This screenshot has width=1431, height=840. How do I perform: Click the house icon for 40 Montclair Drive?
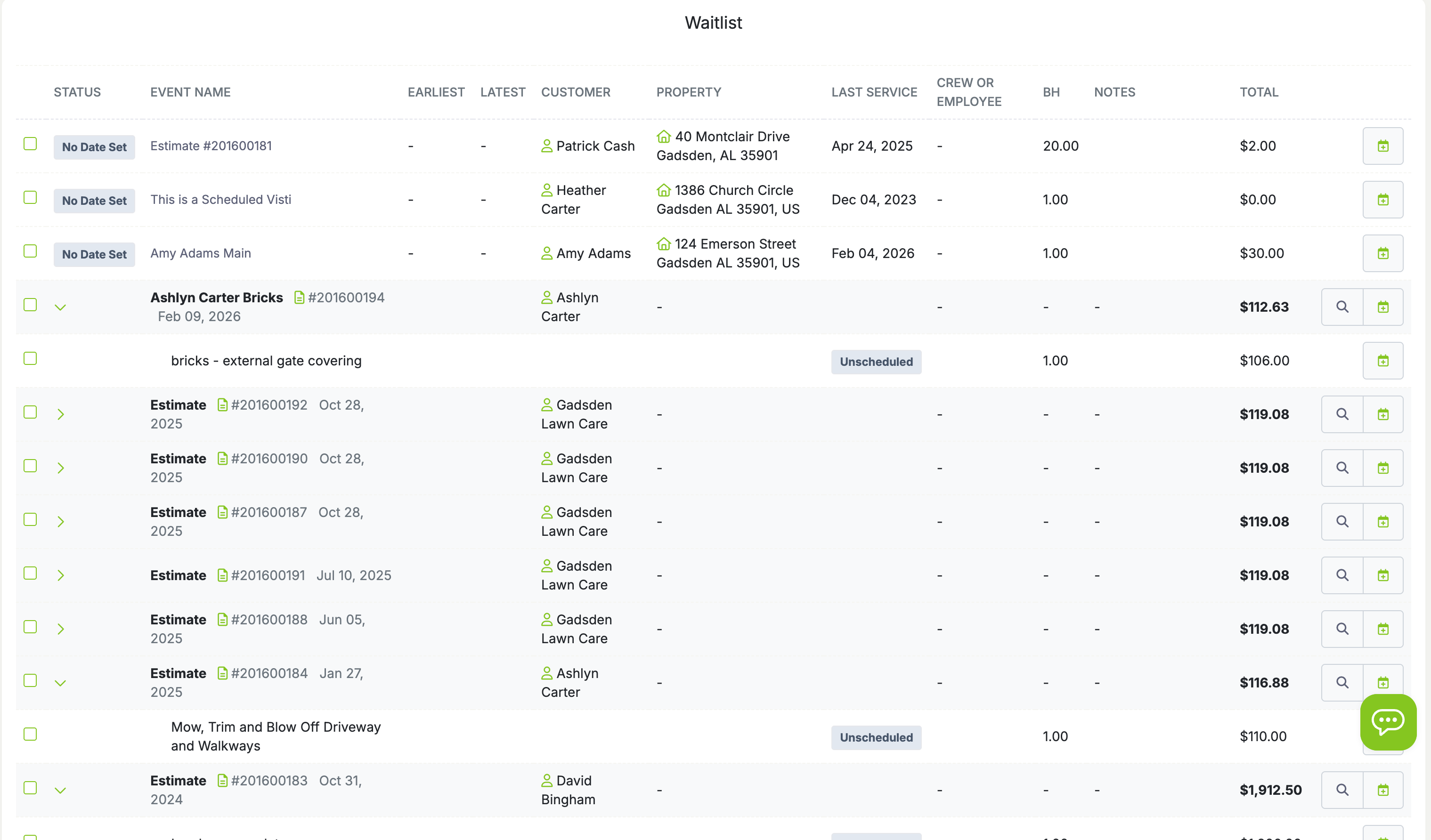663,136
